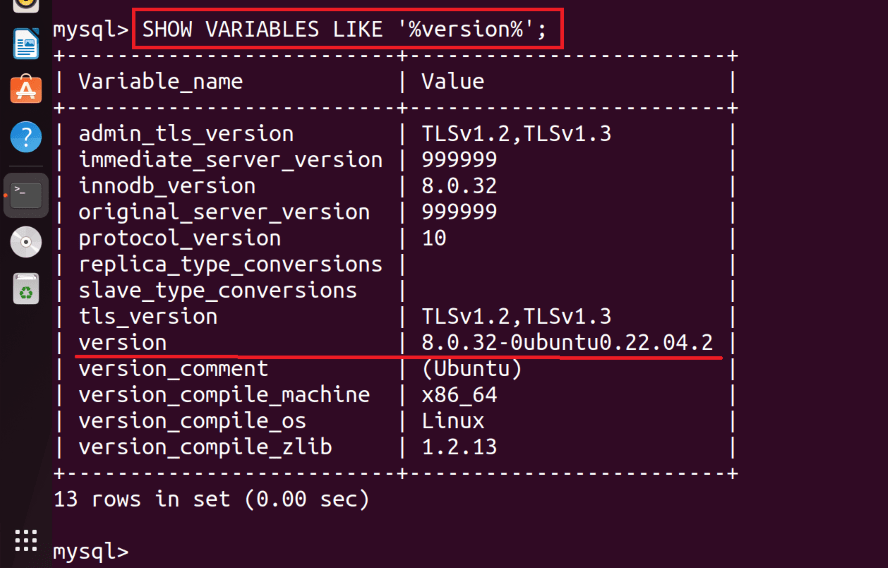Viewport: 888px width, 568px height.
Task: Click the version value 8.0.32-0ubuntu0.22.04.2
Action: tap(567, 343)
